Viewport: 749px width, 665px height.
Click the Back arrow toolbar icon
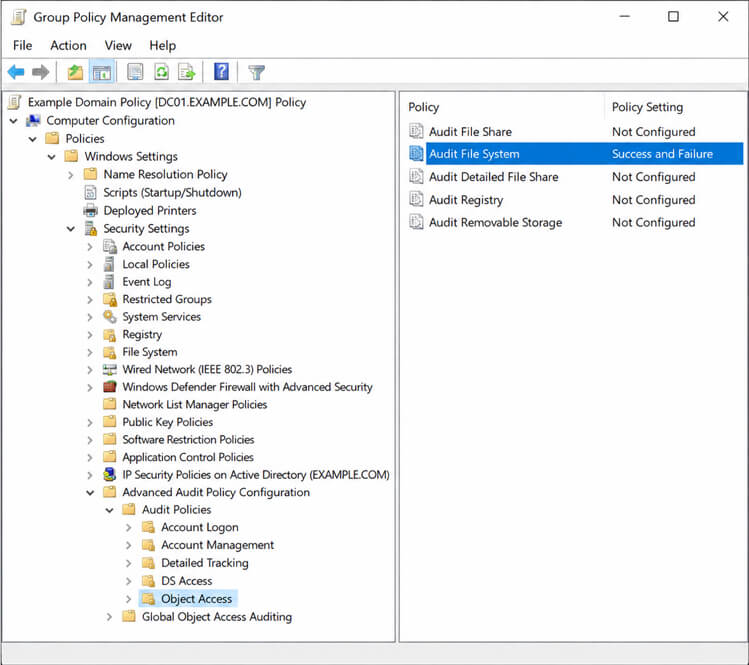point(16,72)
